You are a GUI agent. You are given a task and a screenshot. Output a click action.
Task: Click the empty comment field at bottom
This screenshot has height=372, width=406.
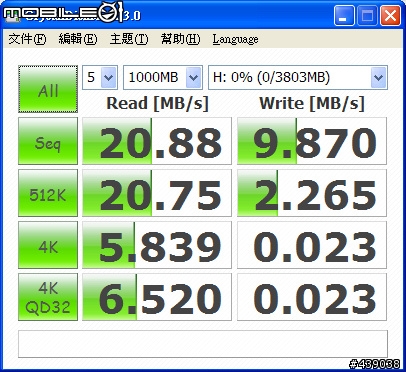pyautogui.click(x=203, y=344)
